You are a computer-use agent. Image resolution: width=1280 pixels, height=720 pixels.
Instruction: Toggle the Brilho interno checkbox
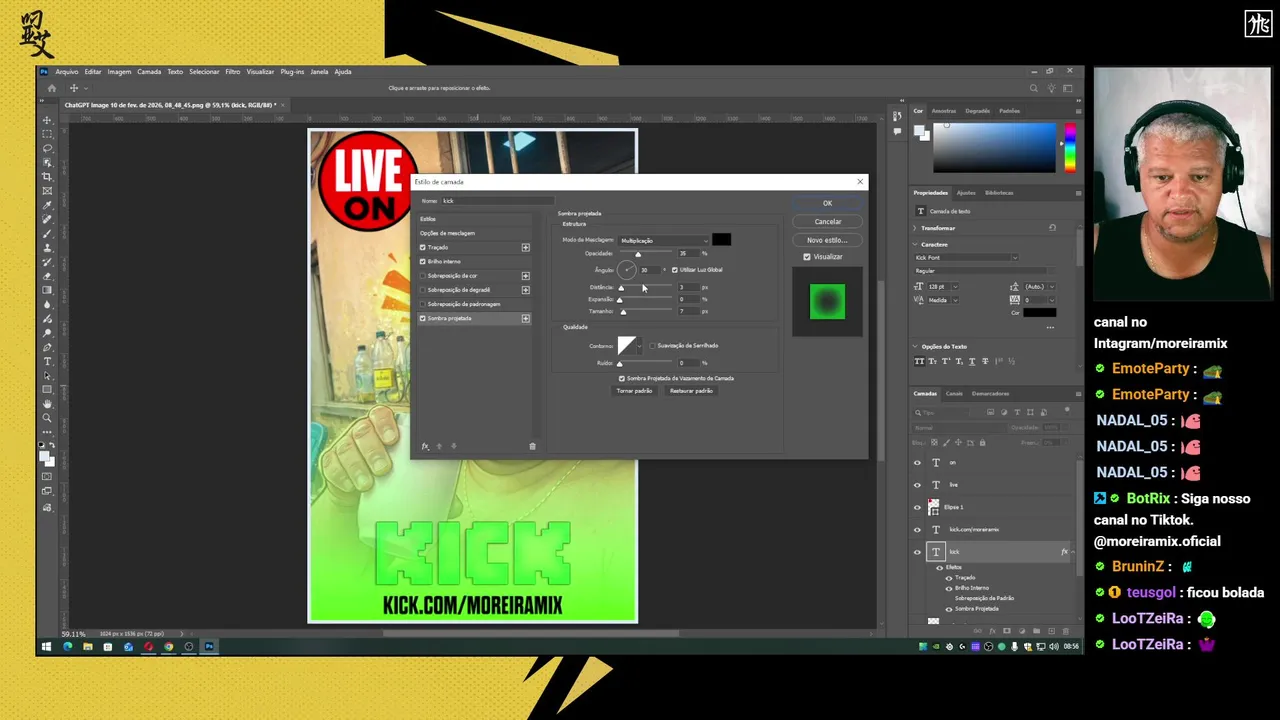423,261
